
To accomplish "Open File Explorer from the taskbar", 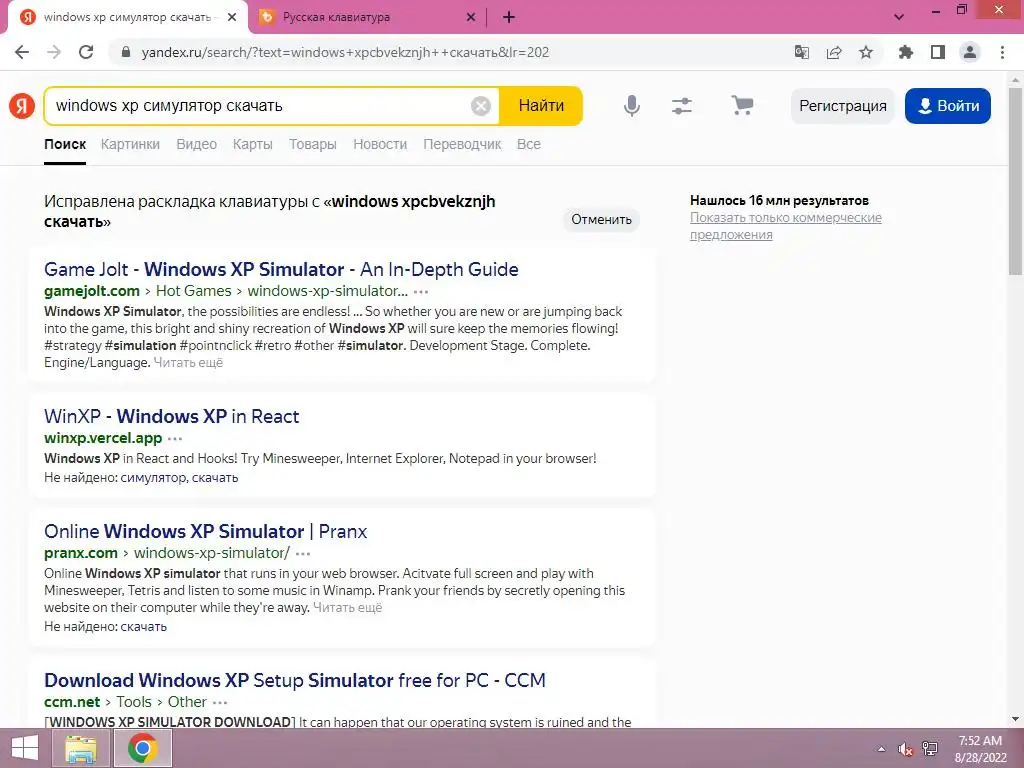I will [81, 748].
